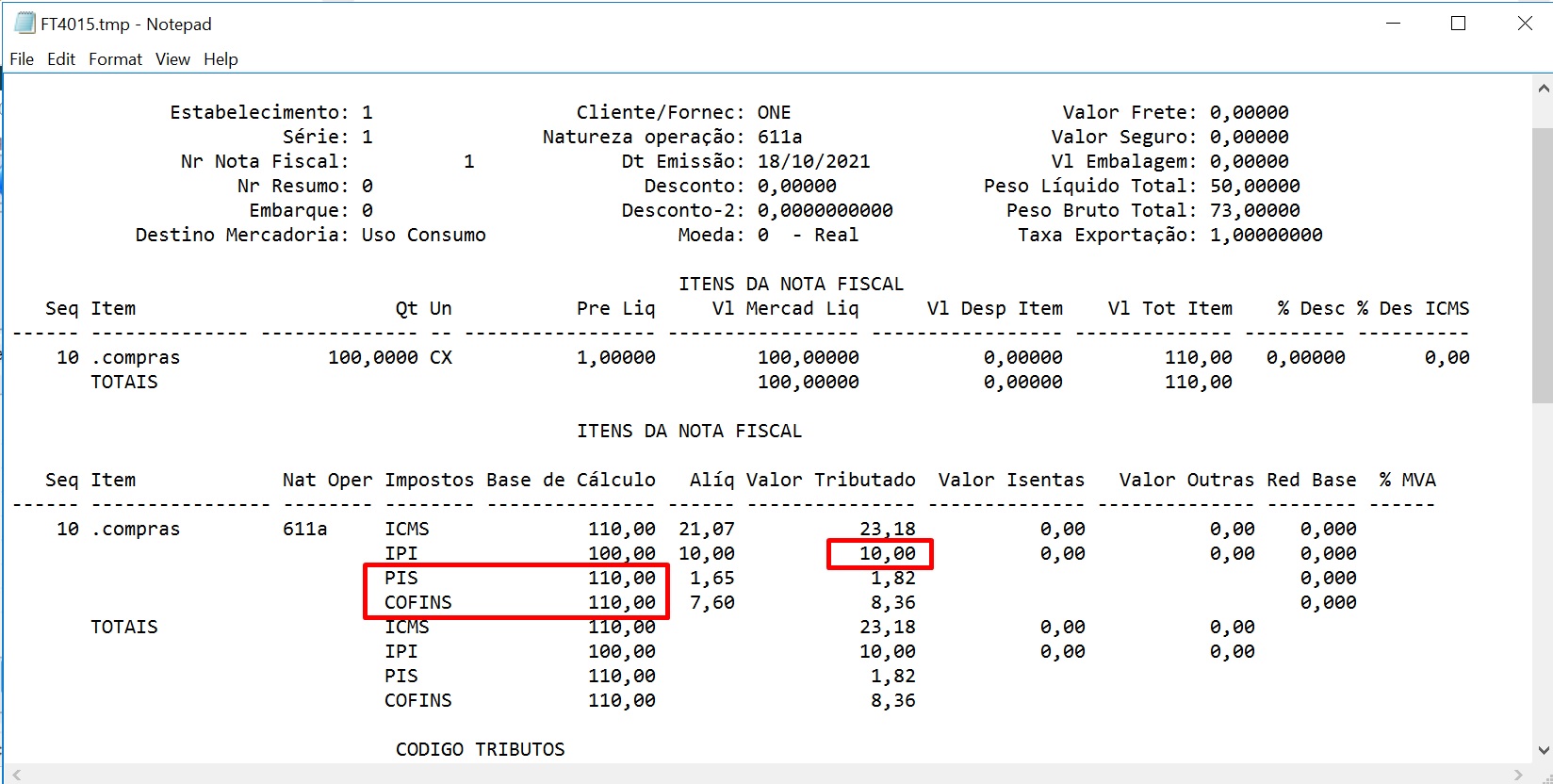Screen dimensions: 1553x784
Task: Click the IPI aliquot '10,00'
Action: click(706, 553)
